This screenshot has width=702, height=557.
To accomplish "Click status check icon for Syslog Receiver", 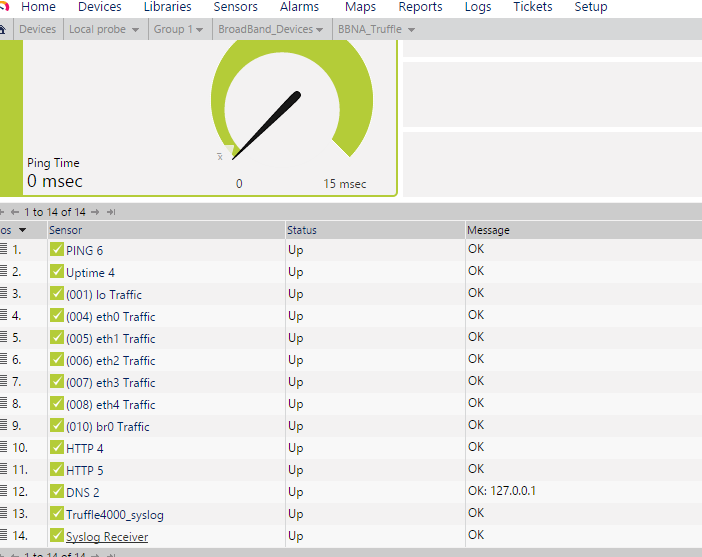I will tap(57, 534).
